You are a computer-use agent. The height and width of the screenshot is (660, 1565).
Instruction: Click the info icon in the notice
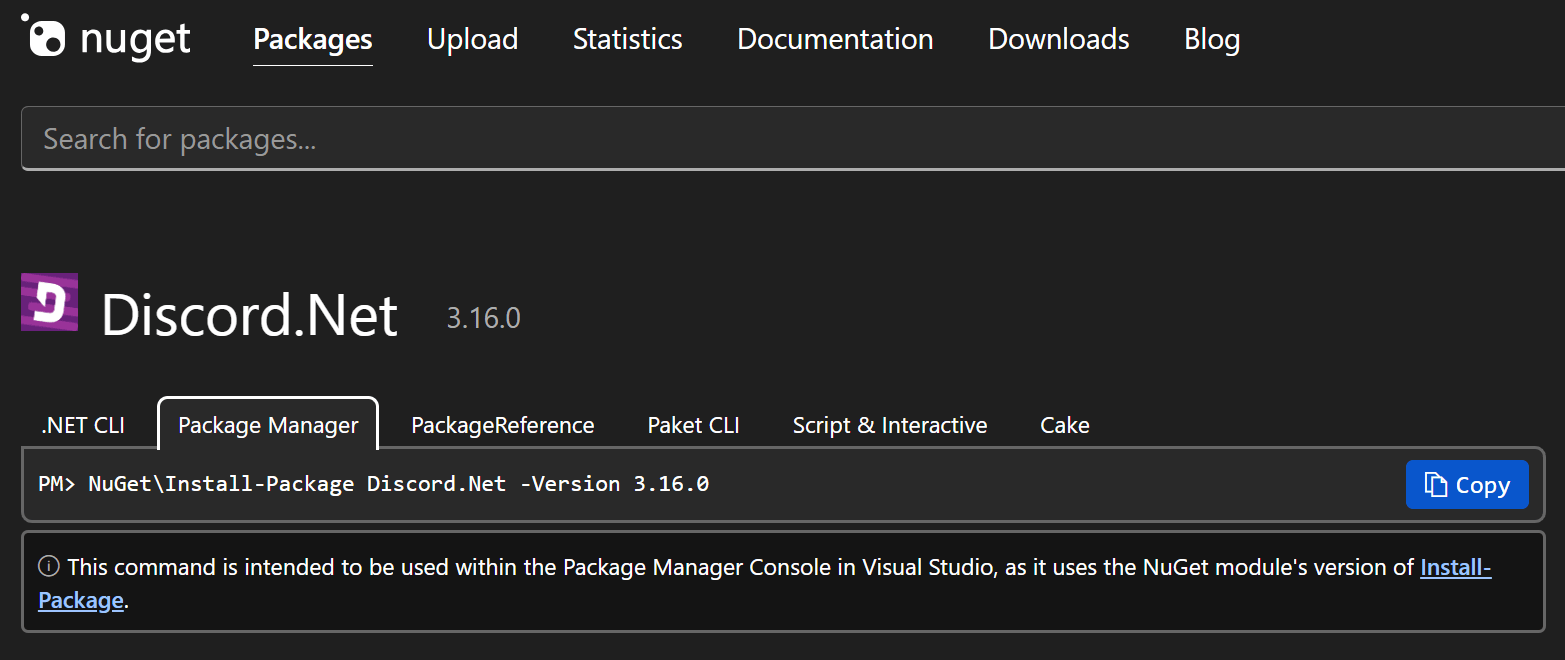[48, 567]
